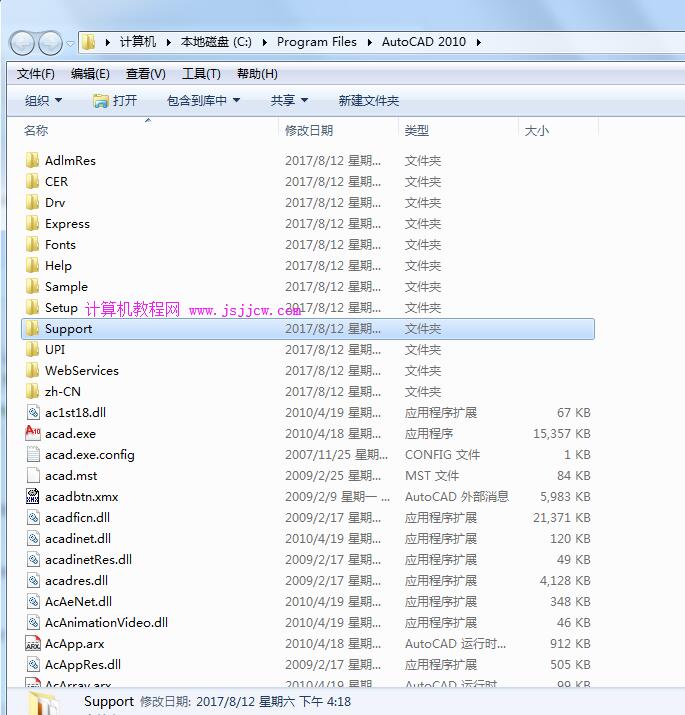Select the UPI folder icon
Image resolution: width=685 pixels, height=715 pixels.
coord(32,349)
